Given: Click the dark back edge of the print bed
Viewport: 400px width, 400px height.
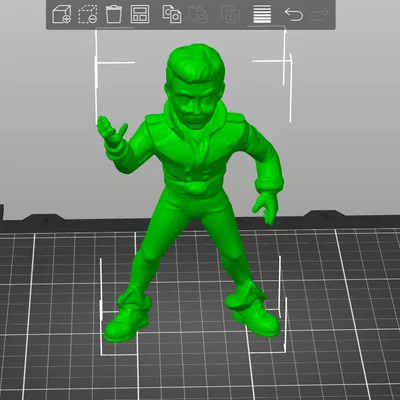Looking at the screenshot, I should point(100,224).
